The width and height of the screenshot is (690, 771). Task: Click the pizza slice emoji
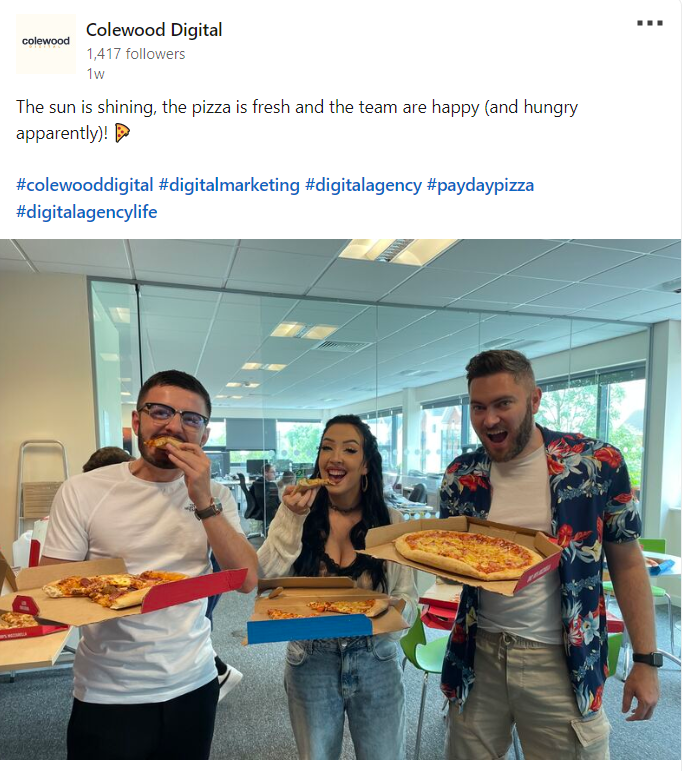tap(122, 133)
